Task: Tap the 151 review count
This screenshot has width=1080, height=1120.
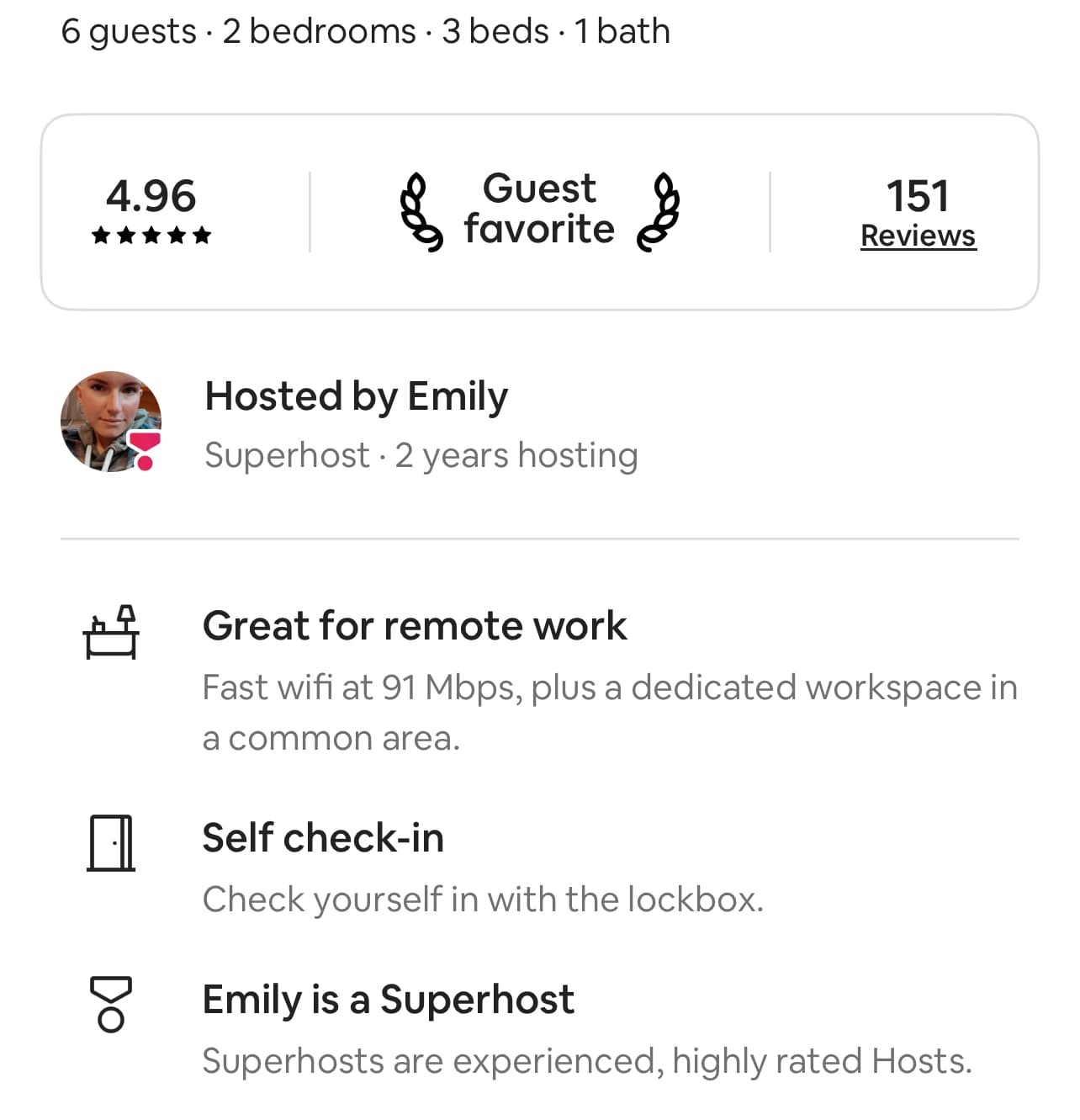Action: pos(918,196)
